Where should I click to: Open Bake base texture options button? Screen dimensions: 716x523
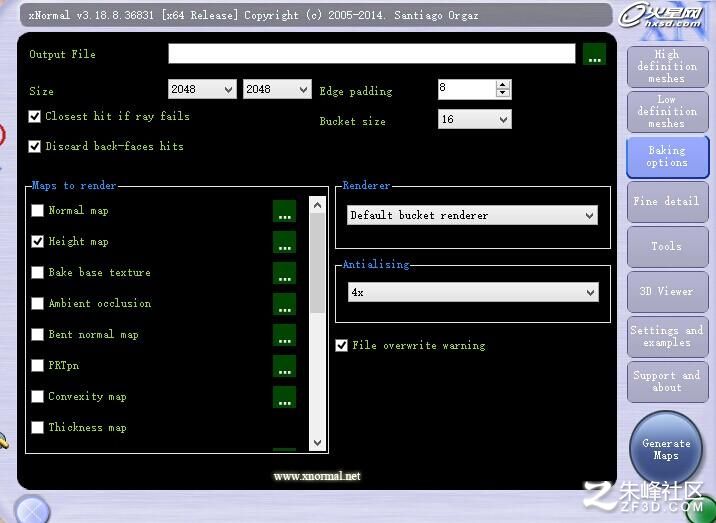[284, 273]
